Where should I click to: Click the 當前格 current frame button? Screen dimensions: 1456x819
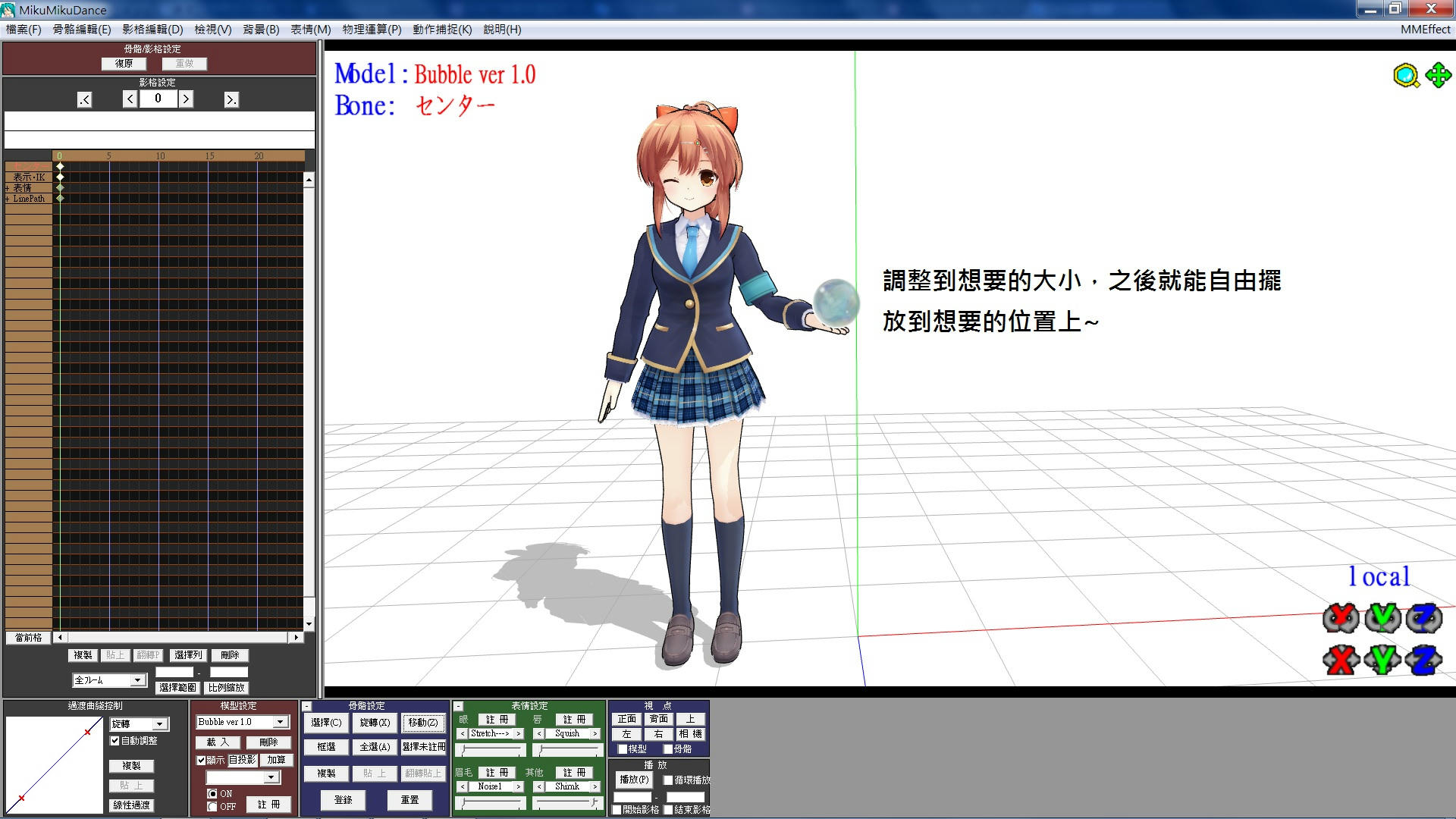(x=29, y=638)
